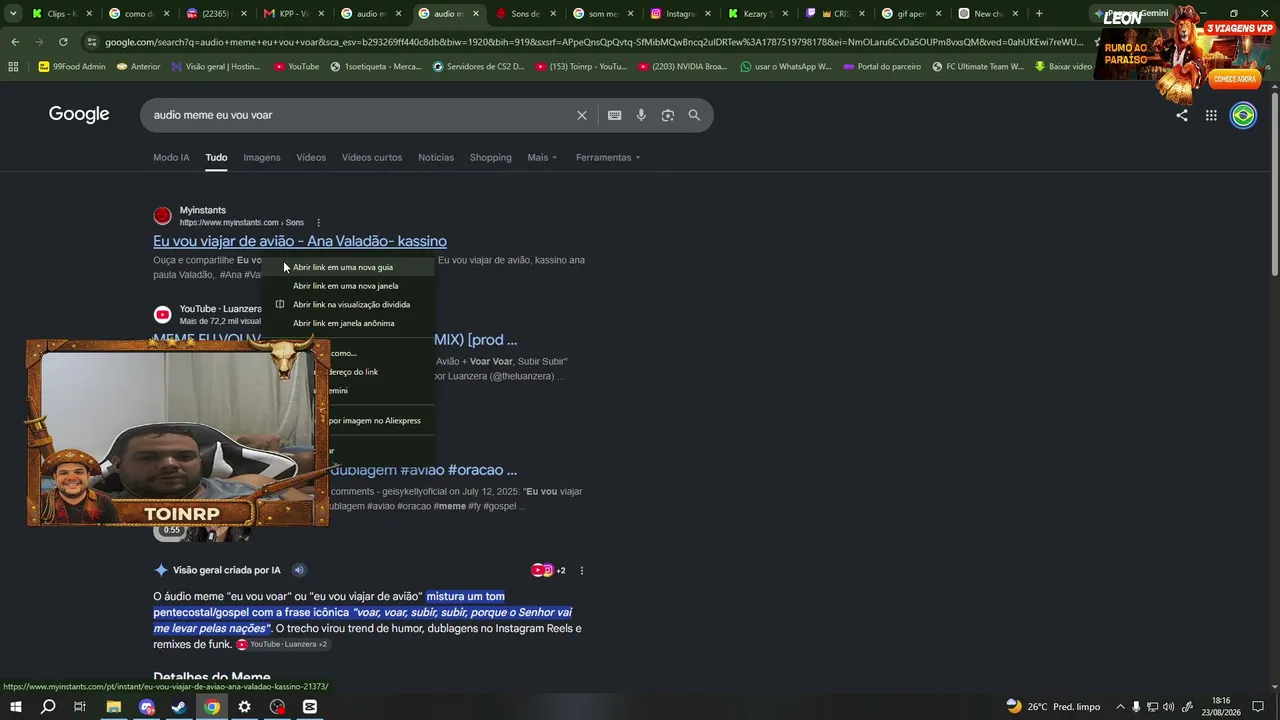Switch to the Notícias tab
Image resolution: width=1280 pixels, height=720 pixels.
point(436,157)
